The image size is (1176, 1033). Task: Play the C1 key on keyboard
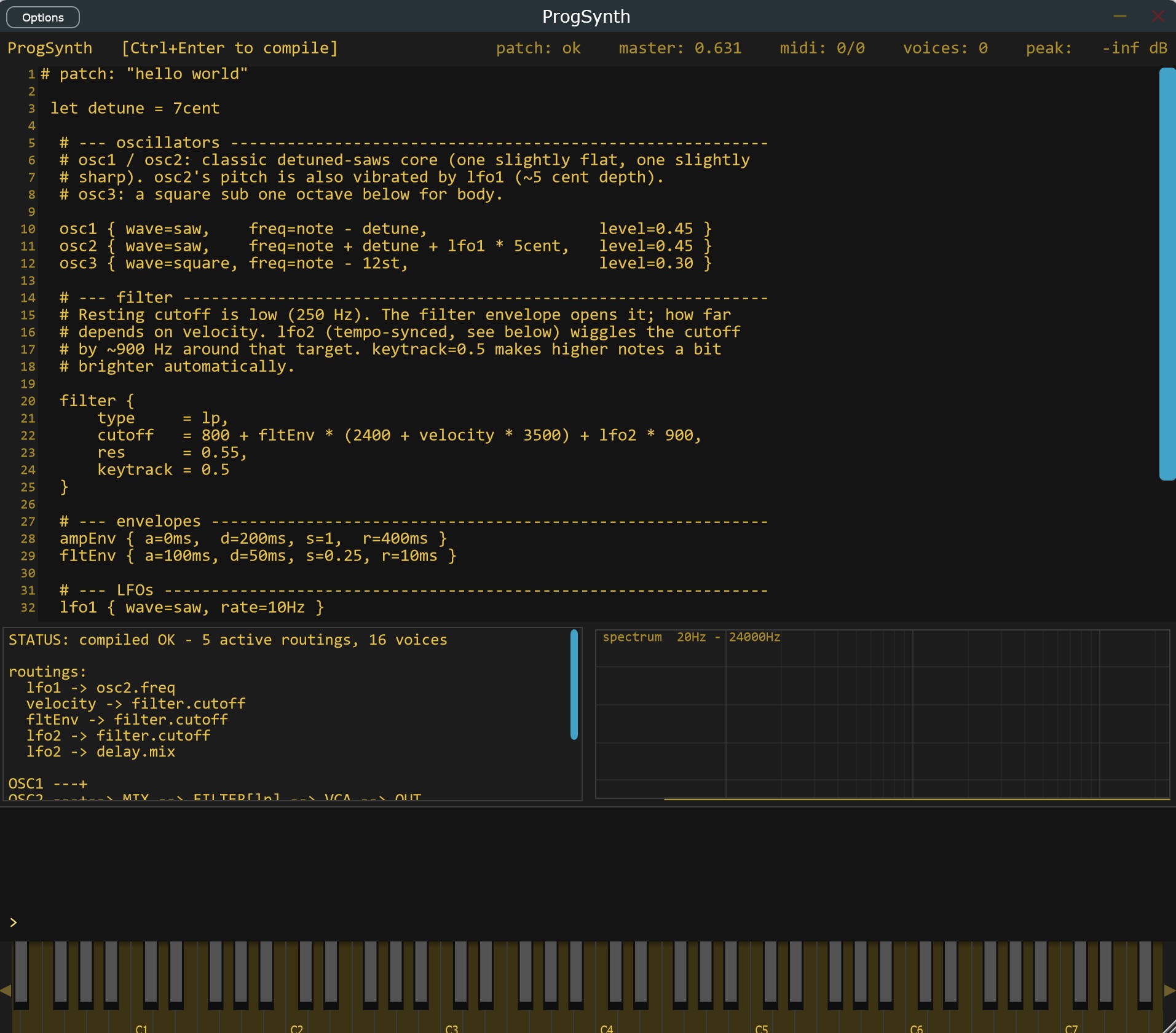coord(141,1020)
